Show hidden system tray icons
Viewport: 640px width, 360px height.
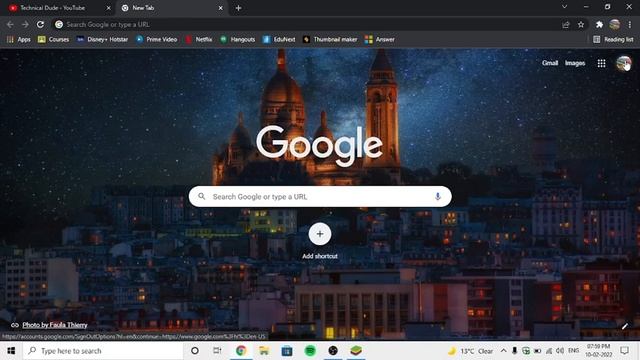(x=504, y=351)
